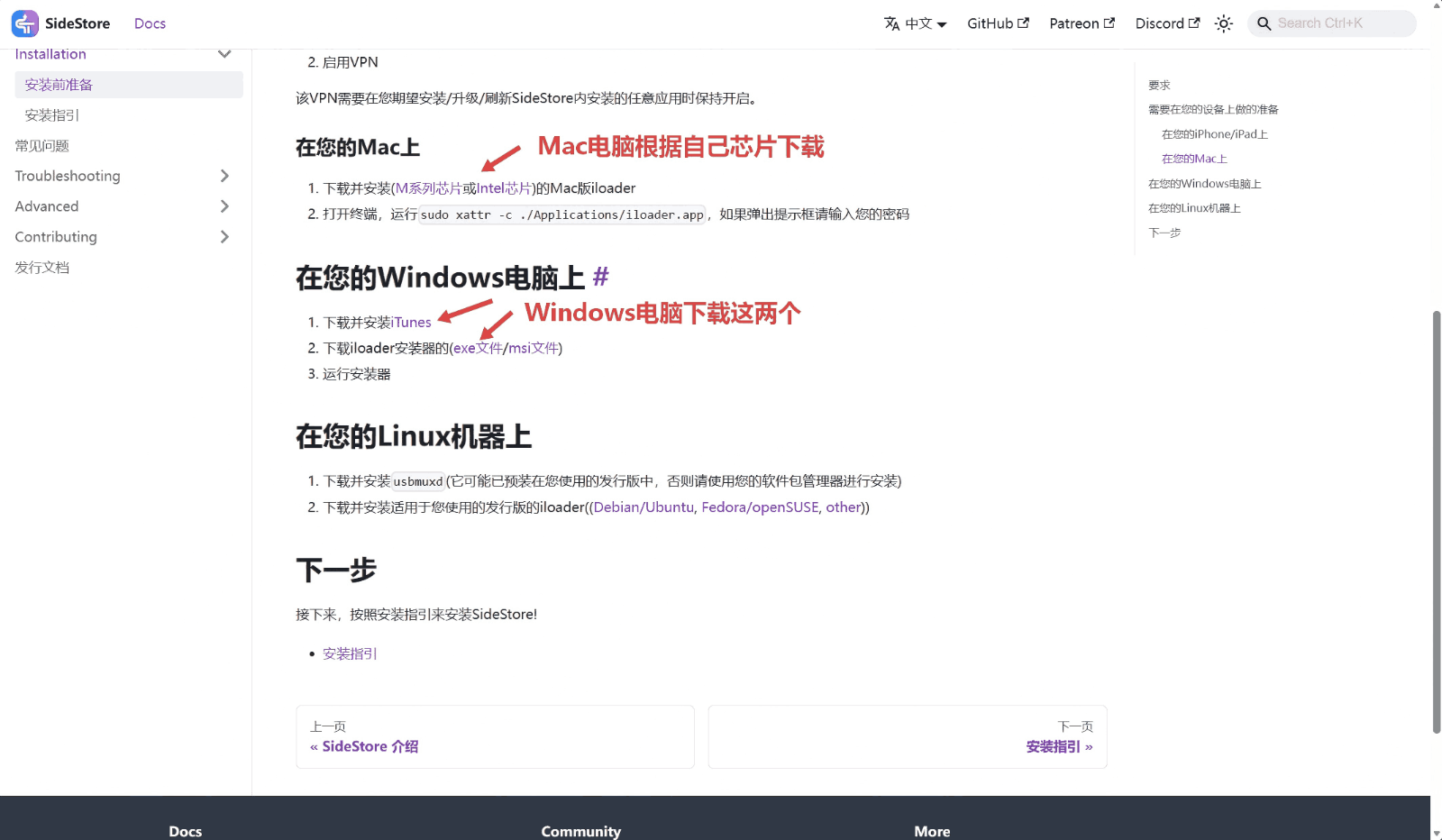Image resolution: width=1442 pixels, height=840 pixels.
Task: Open Debian/Ubuntu iloader link
Action: [643, 507]
